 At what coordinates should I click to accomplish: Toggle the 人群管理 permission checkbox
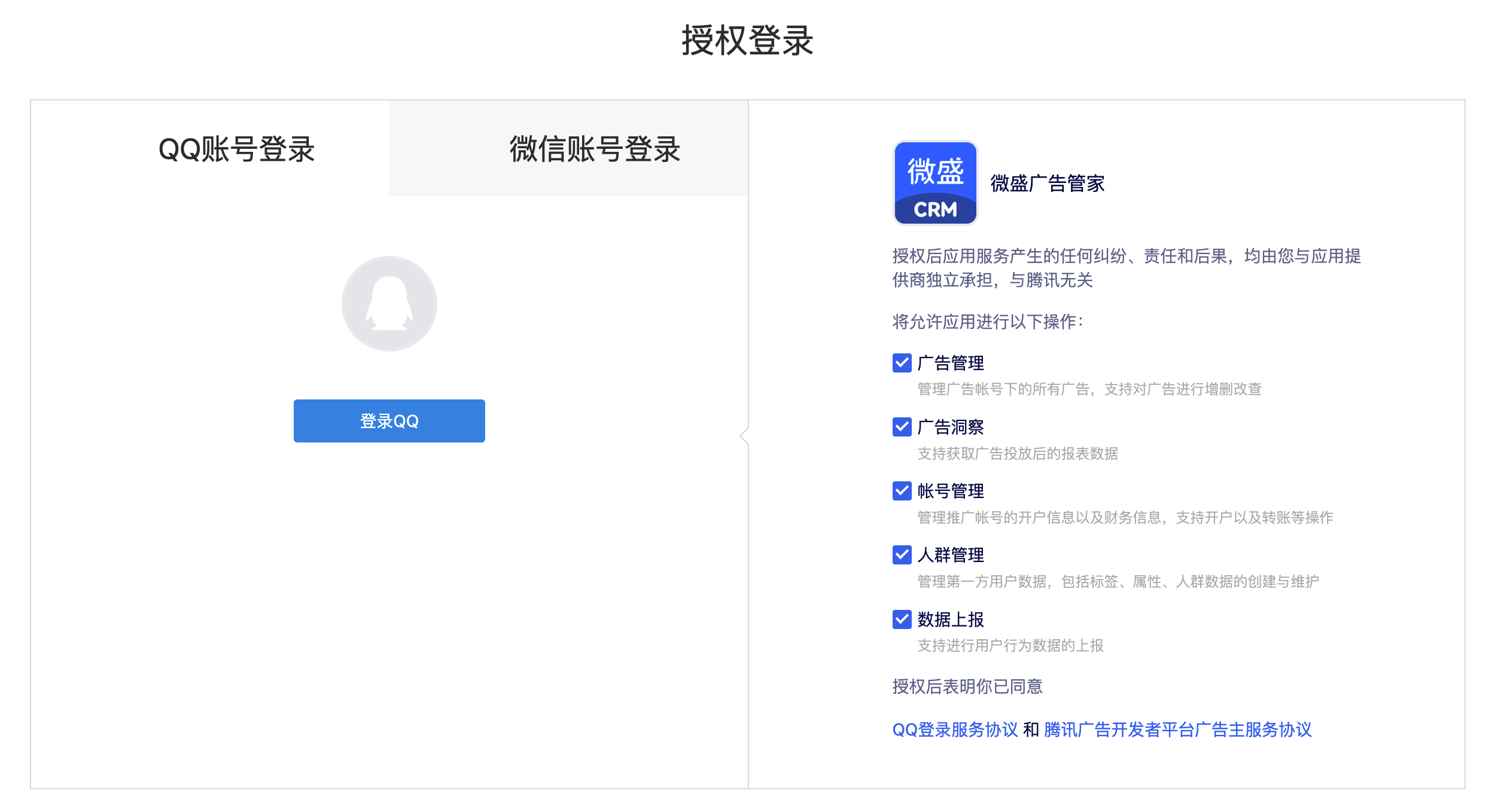coord(902,555)
